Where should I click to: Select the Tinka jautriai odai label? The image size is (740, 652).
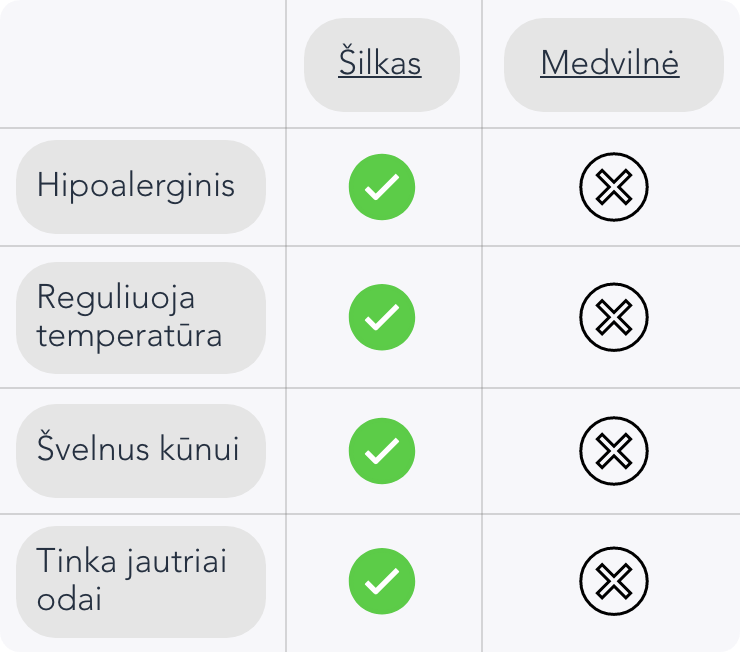click(x=132, y=580)
